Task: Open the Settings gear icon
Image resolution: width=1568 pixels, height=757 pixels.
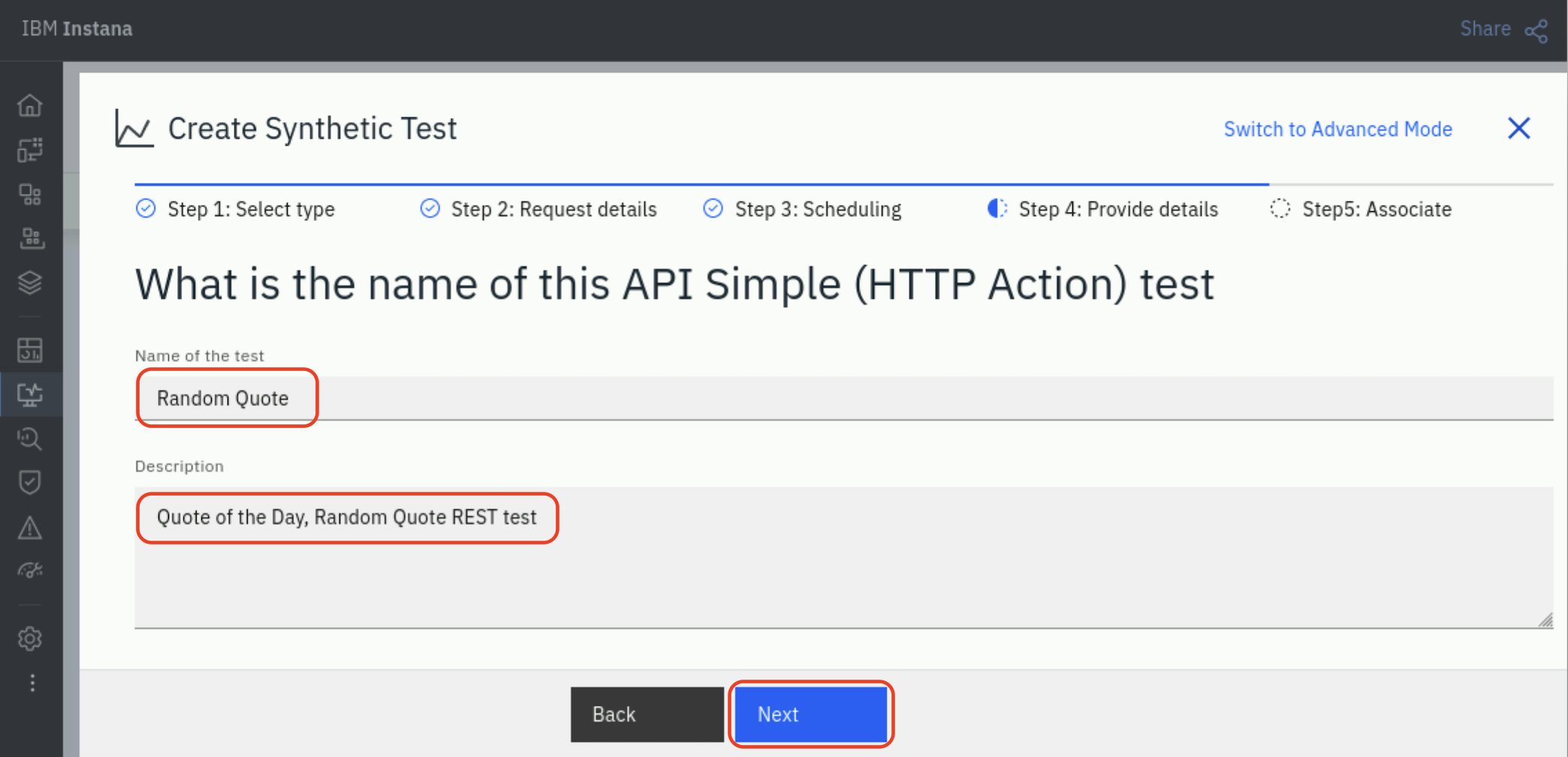Action: click(30, 639)
